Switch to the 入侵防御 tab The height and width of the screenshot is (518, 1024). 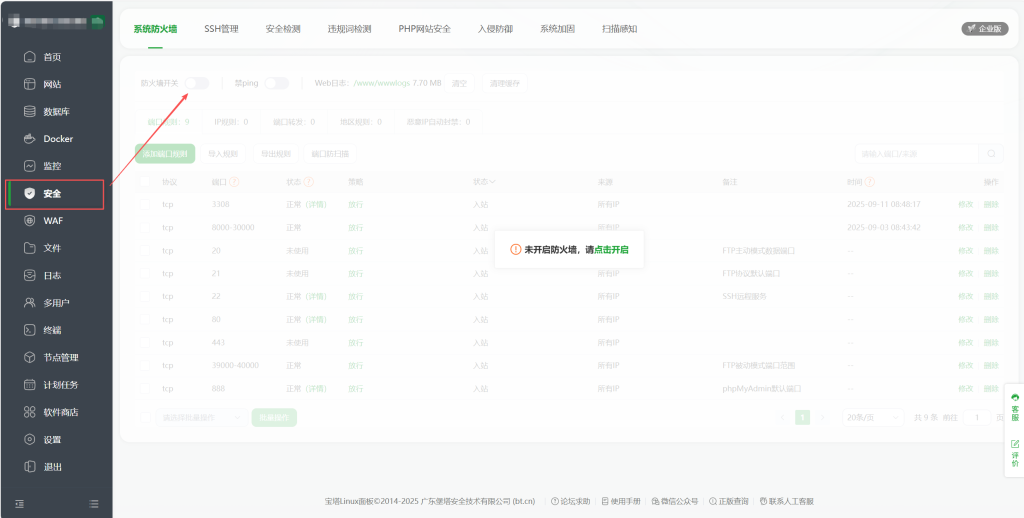coord(495,29)
